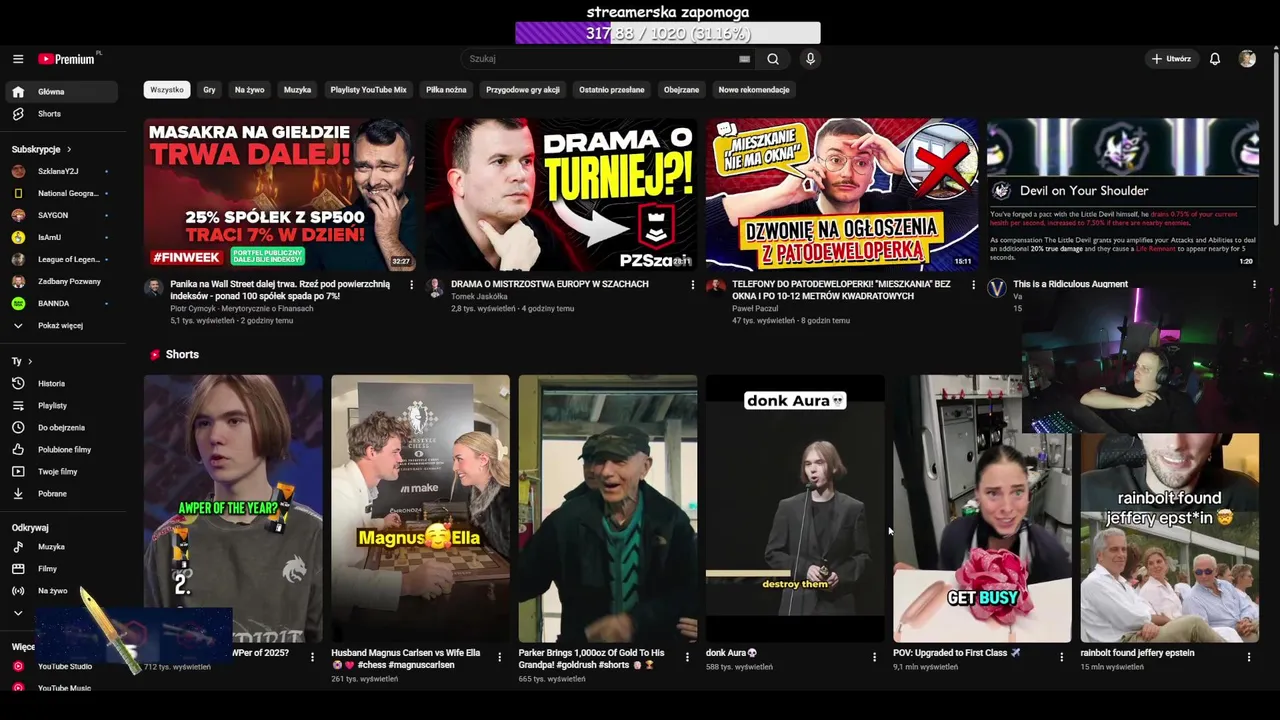Screen dimensions: 1280x720
Task: Select the Na żywo filter chip
Action: coord(250,90)
